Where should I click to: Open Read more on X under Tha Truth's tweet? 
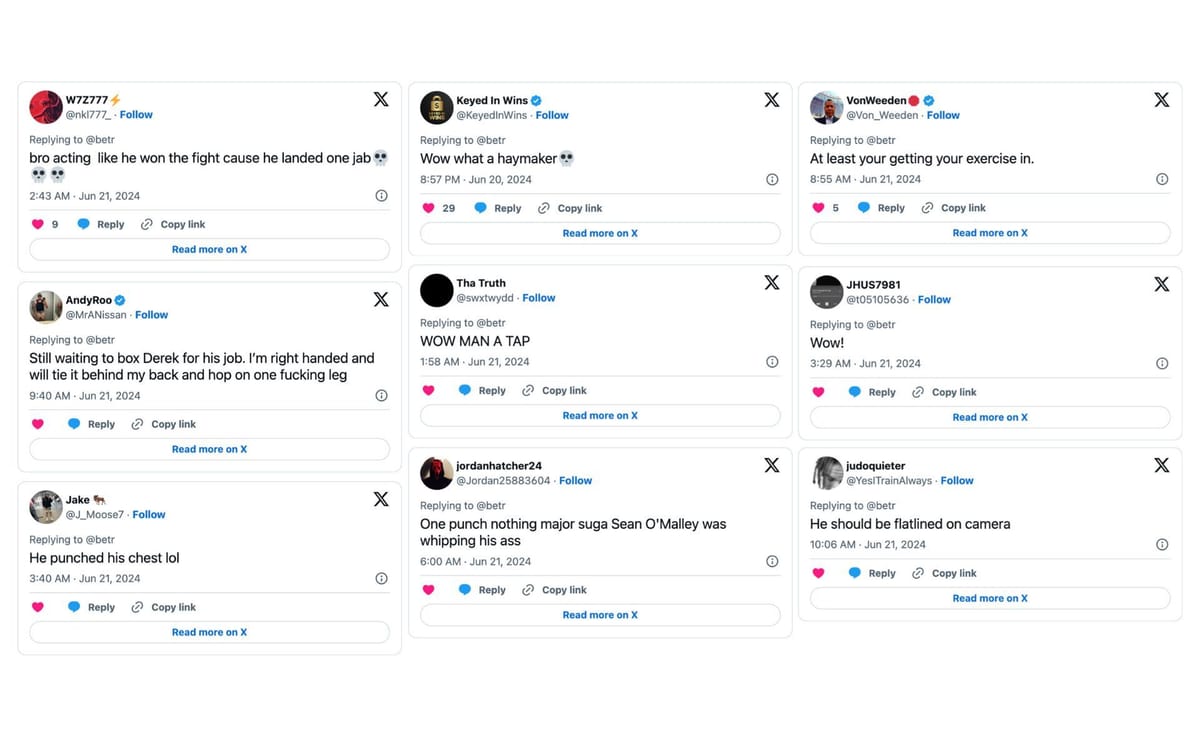[x=599, y=415]
